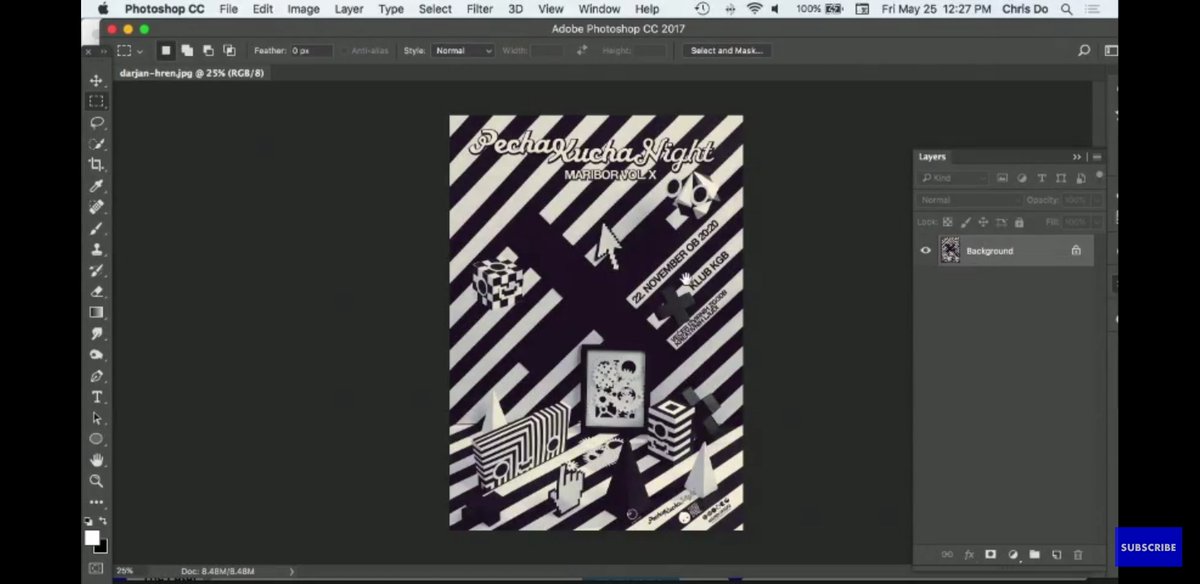Choose Add to selection mode
1200x584 pixels.
(187, 50)
